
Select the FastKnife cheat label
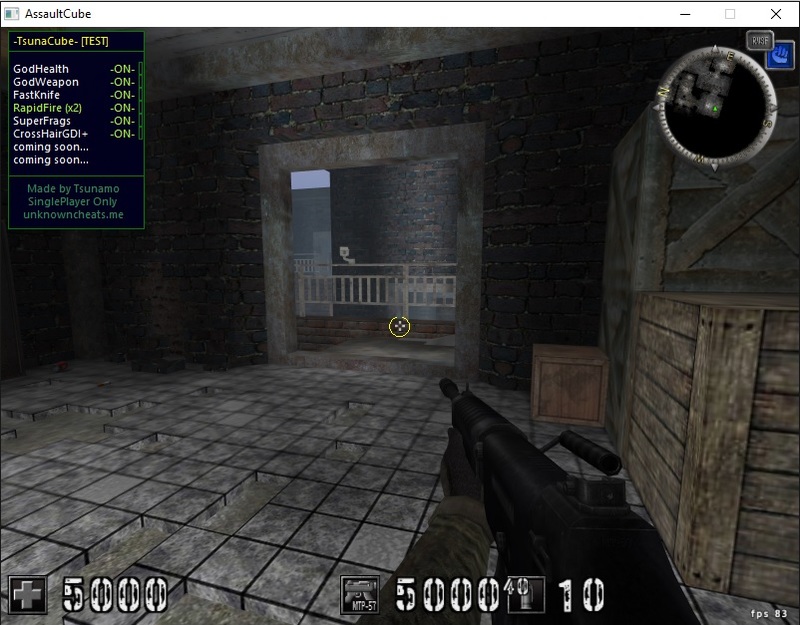click(36, 95)
